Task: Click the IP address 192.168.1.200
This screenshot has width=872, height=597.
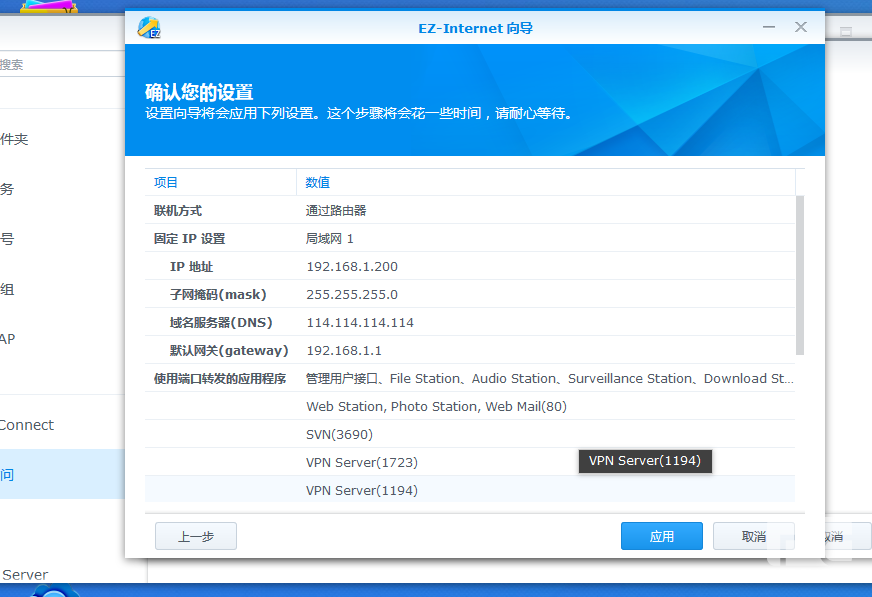Action: [x=352, y=267]
